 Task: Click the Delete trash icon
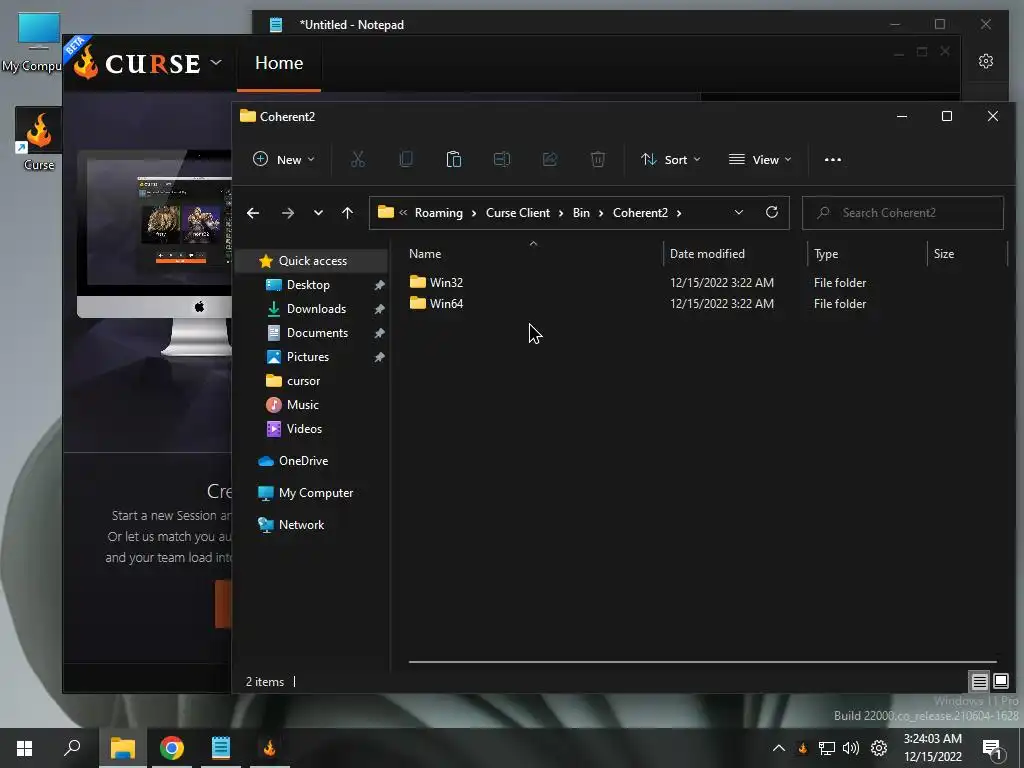pyautogui.click(x=598, y=159)
